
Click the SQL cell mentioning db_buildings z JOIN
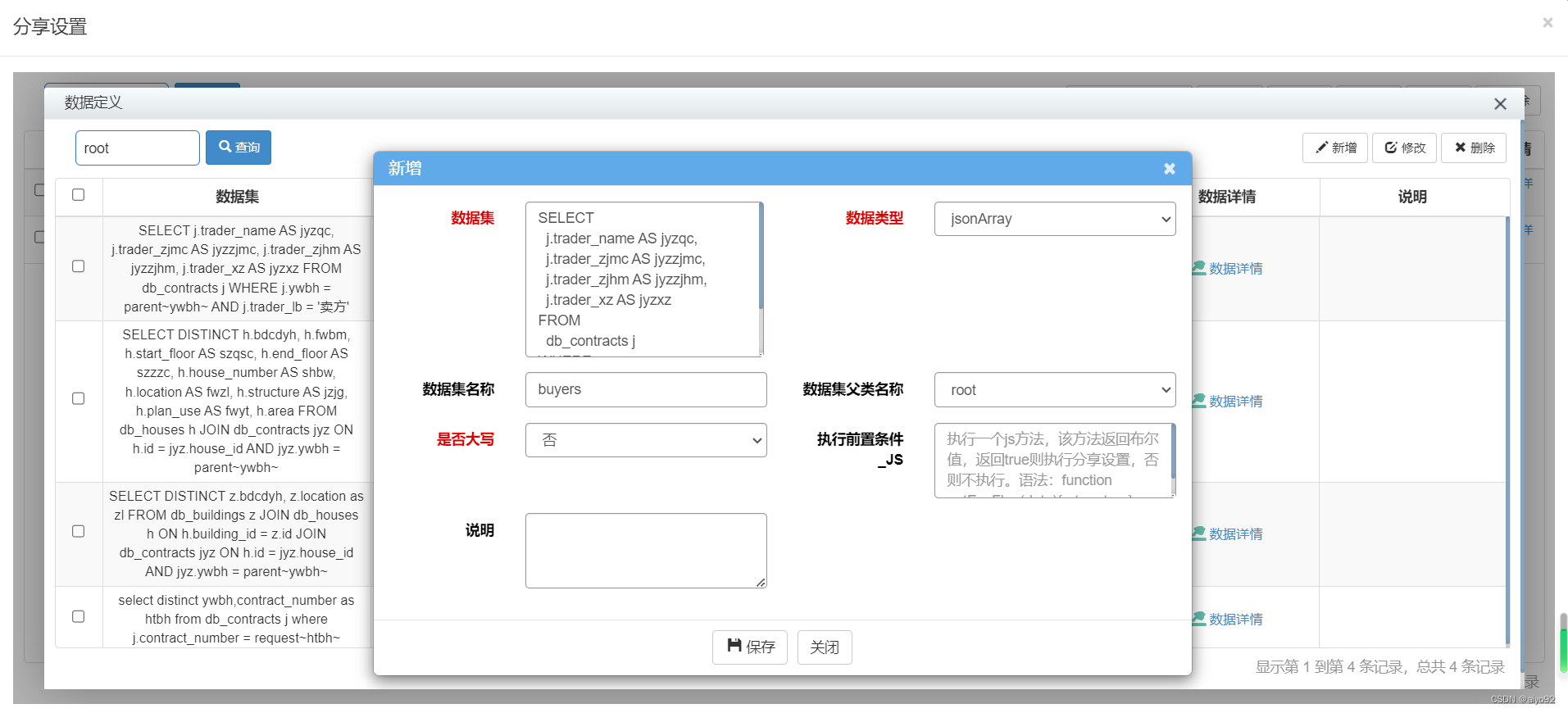click(236, 534)
